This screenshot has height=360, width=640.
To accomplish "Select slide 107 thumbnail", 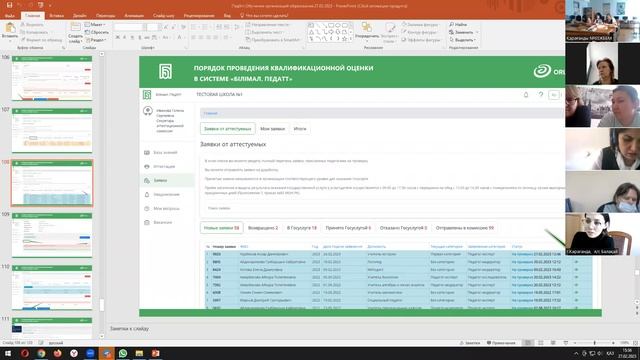I will [x=52, y=130].
